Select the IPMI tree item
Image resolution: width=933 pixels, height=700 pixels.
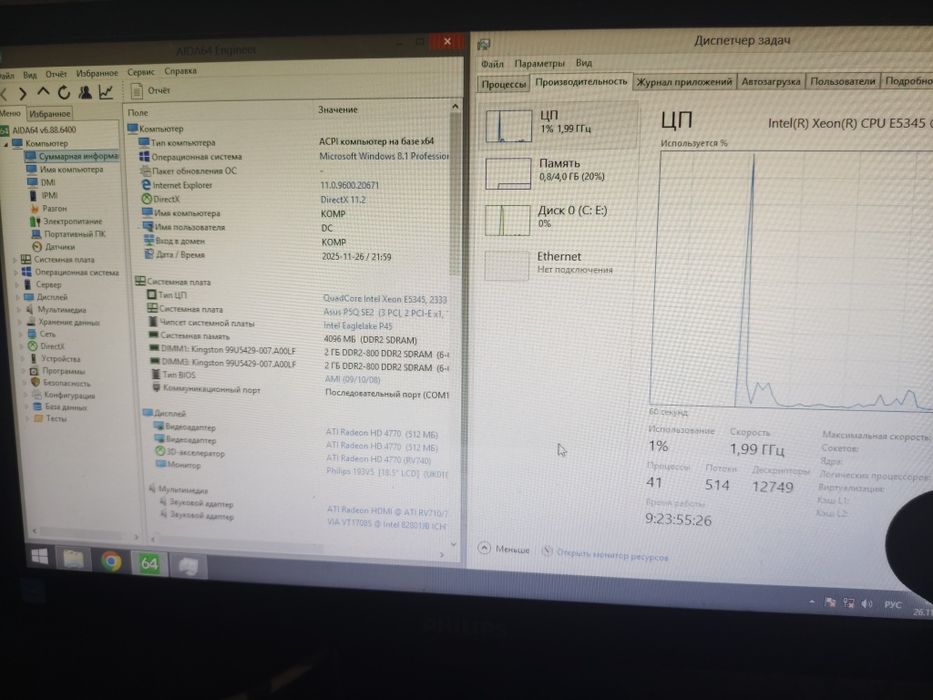[x=43, y=195]
